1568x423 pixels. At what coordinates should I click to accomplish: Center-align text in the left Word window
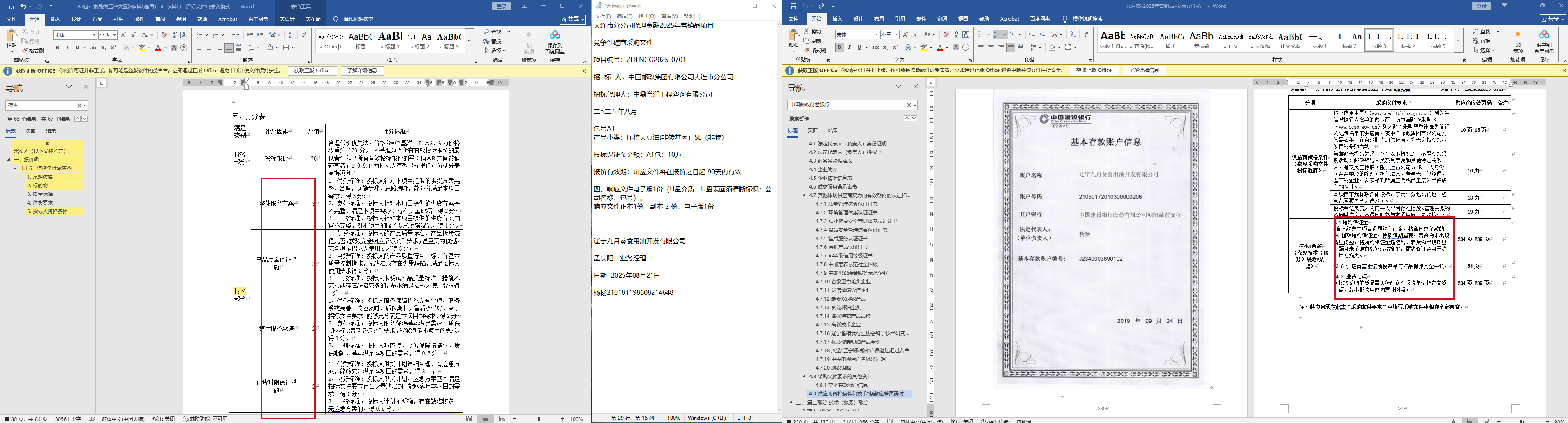(209, 47)
